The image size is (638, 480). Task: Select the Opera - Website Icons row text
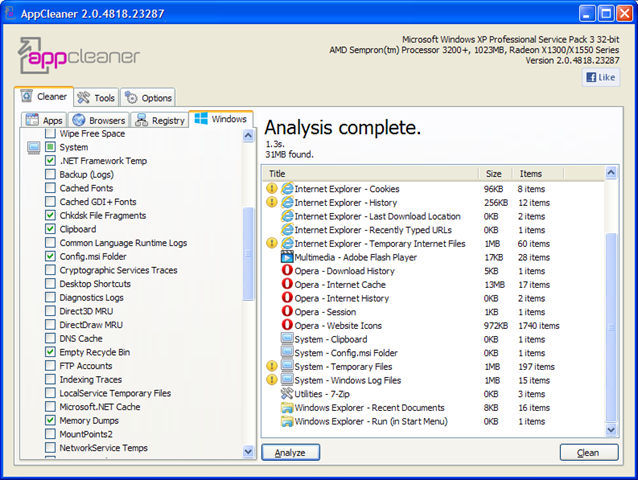[338, 325]
